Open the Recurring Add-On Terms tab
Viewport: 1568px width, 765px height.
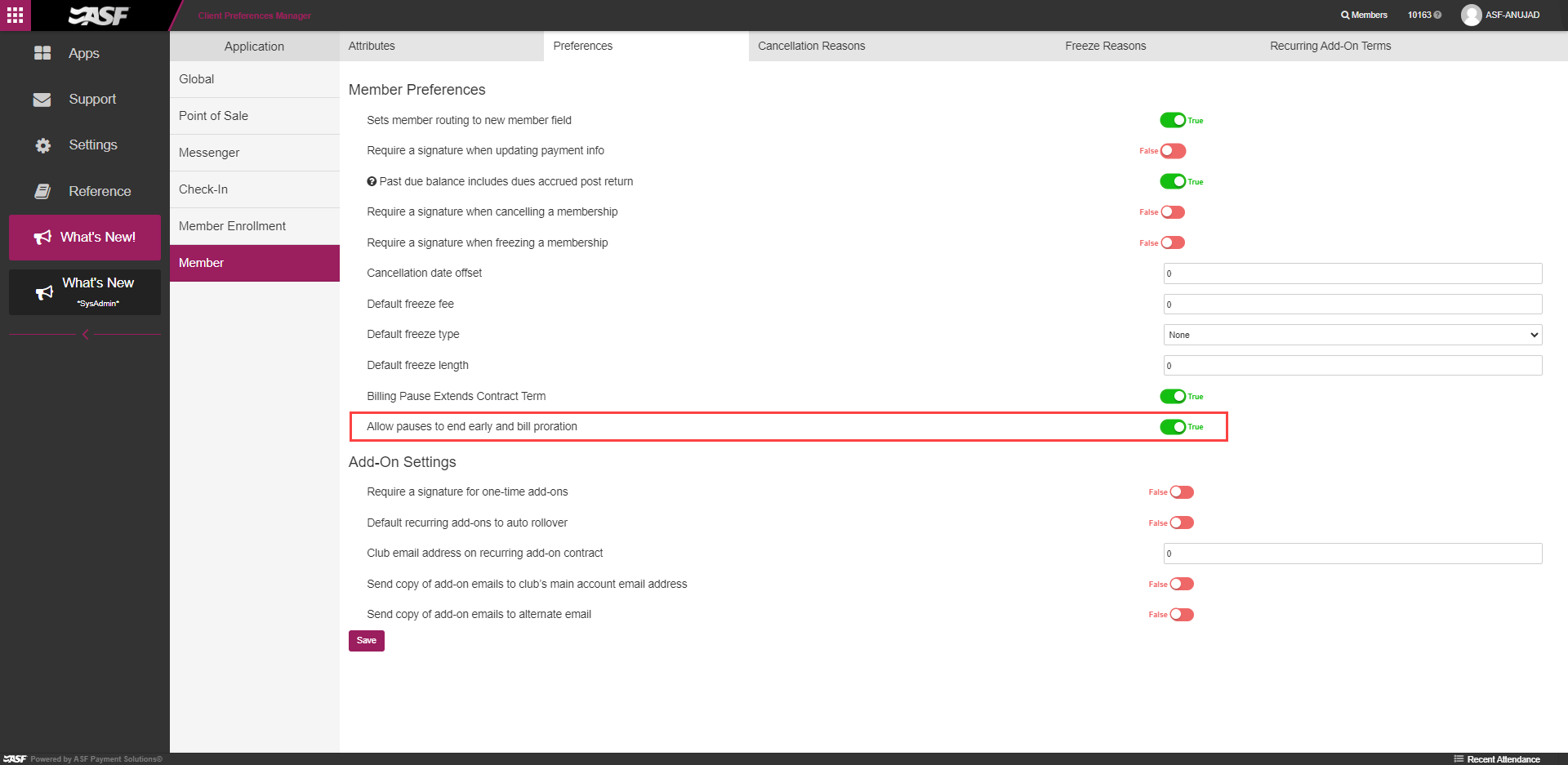1330,46
